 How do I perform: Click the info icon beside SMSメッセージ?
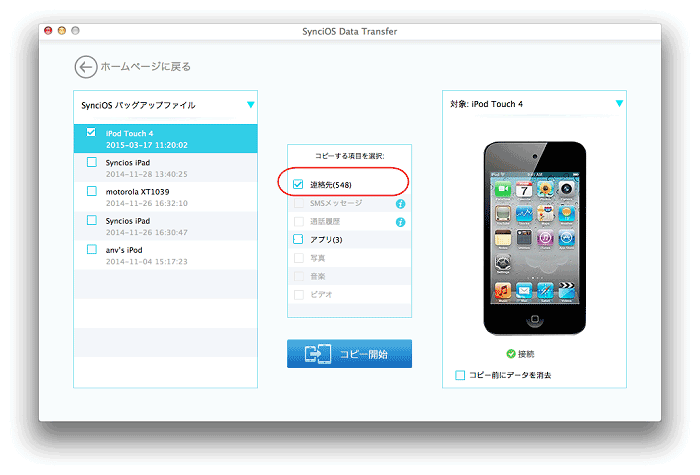pos(400,204)
